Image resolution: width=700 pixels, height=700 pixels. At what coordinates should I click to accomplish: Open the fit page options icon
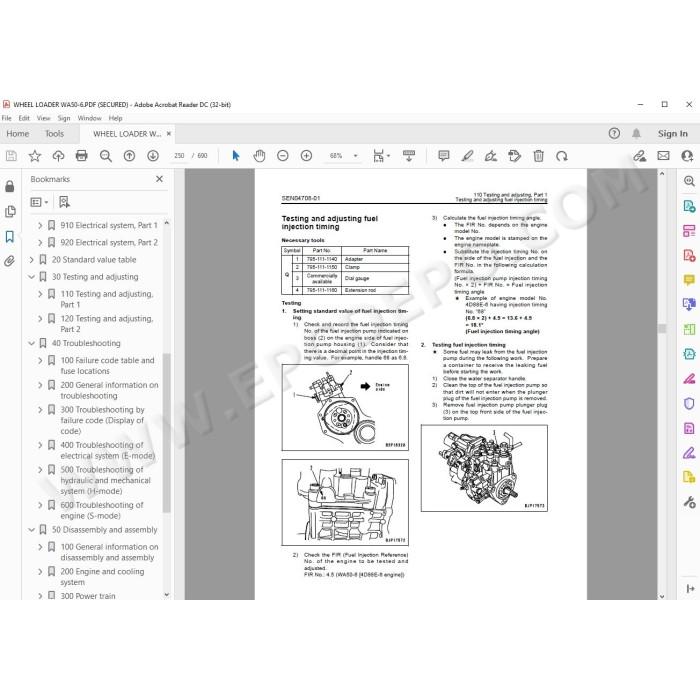click(x=379, y=156)
